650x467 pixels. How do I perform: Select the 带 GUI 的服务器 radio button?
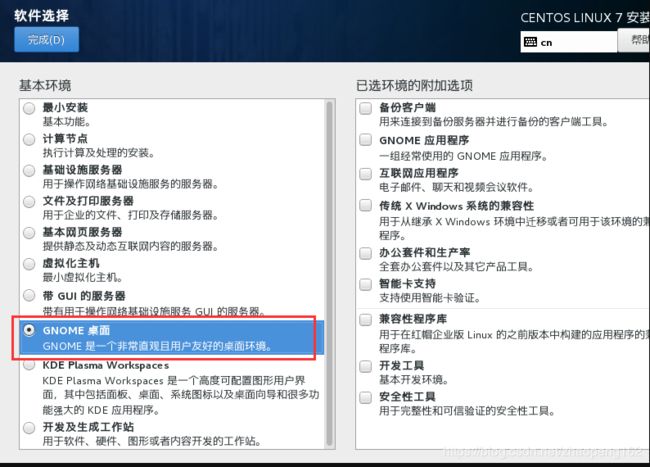pyautogui.click(x=29, y=295)
